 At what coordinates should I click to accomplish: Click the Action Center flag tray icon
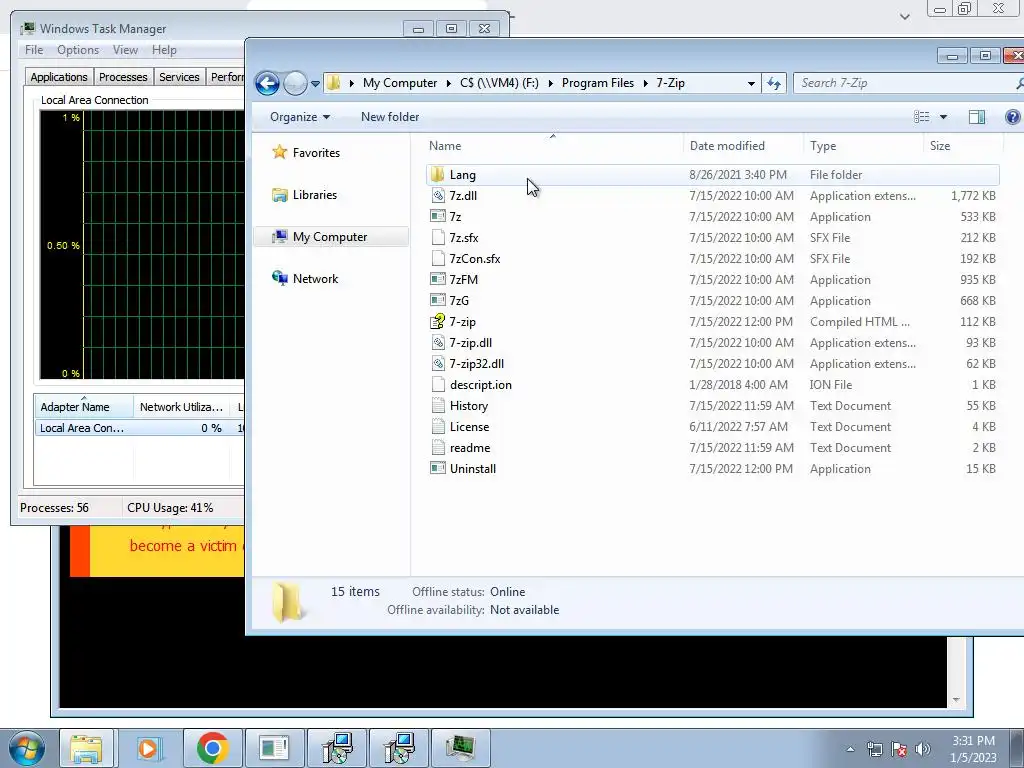(x=899, y=749)
